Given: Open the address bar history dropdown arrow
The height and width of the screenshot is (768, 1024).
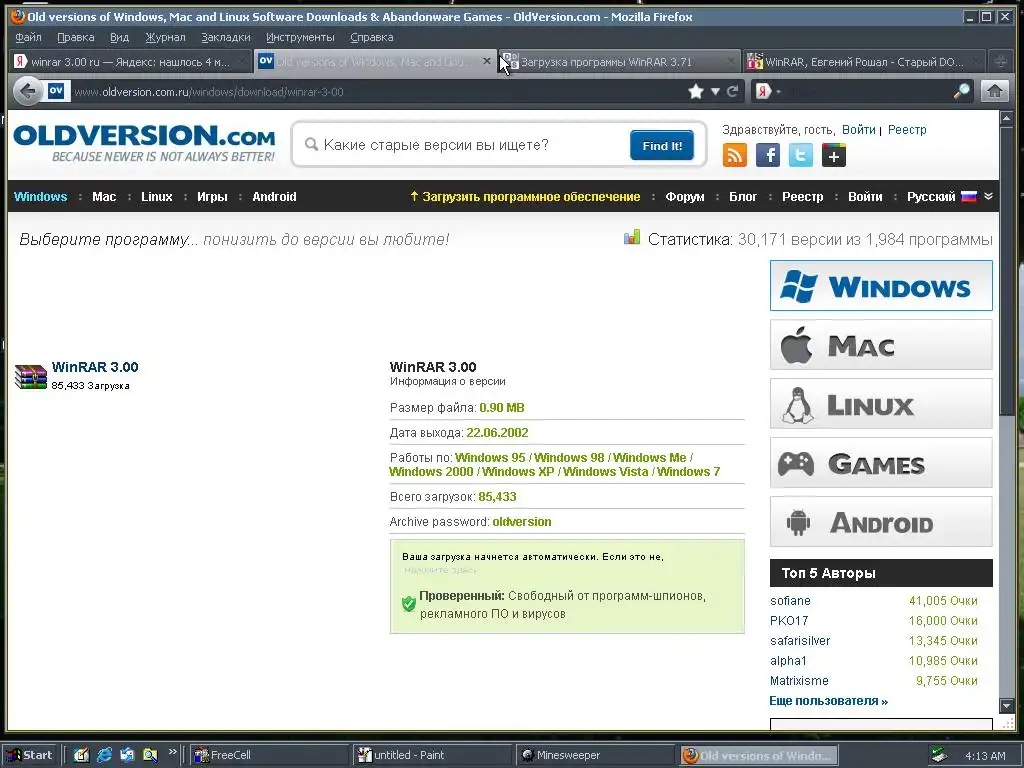Looking at the screenshot, I should [715, 91].
